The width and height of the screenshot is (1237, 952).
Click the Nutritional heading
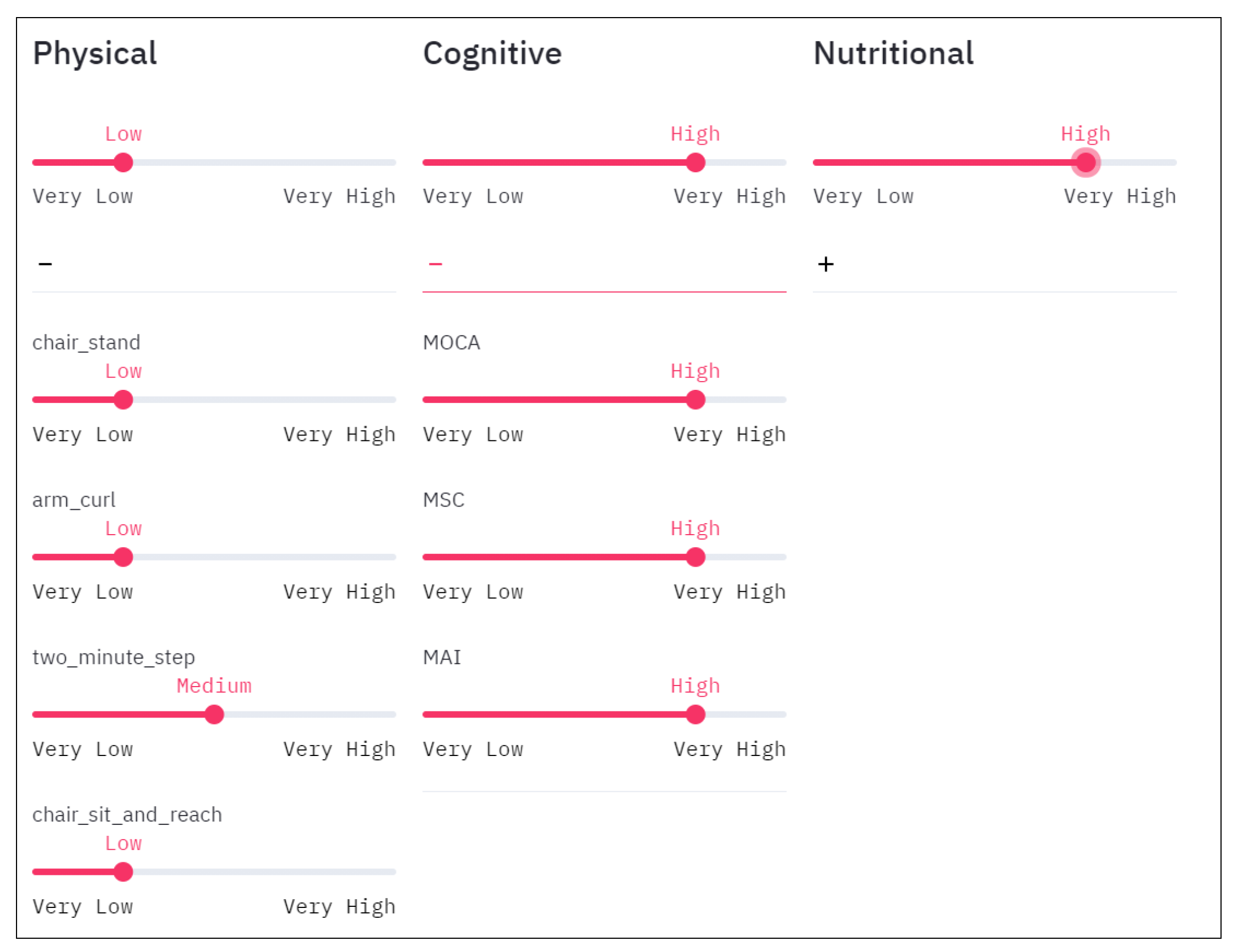point(893,54)
